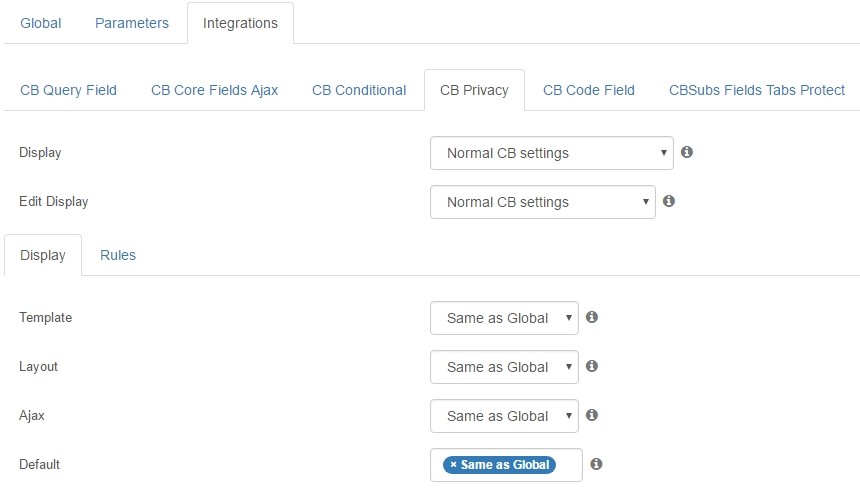The height and width of the screenshot is (498, 860).
Task: Go to the CB Code Field tab
Action: pos(589,90)
